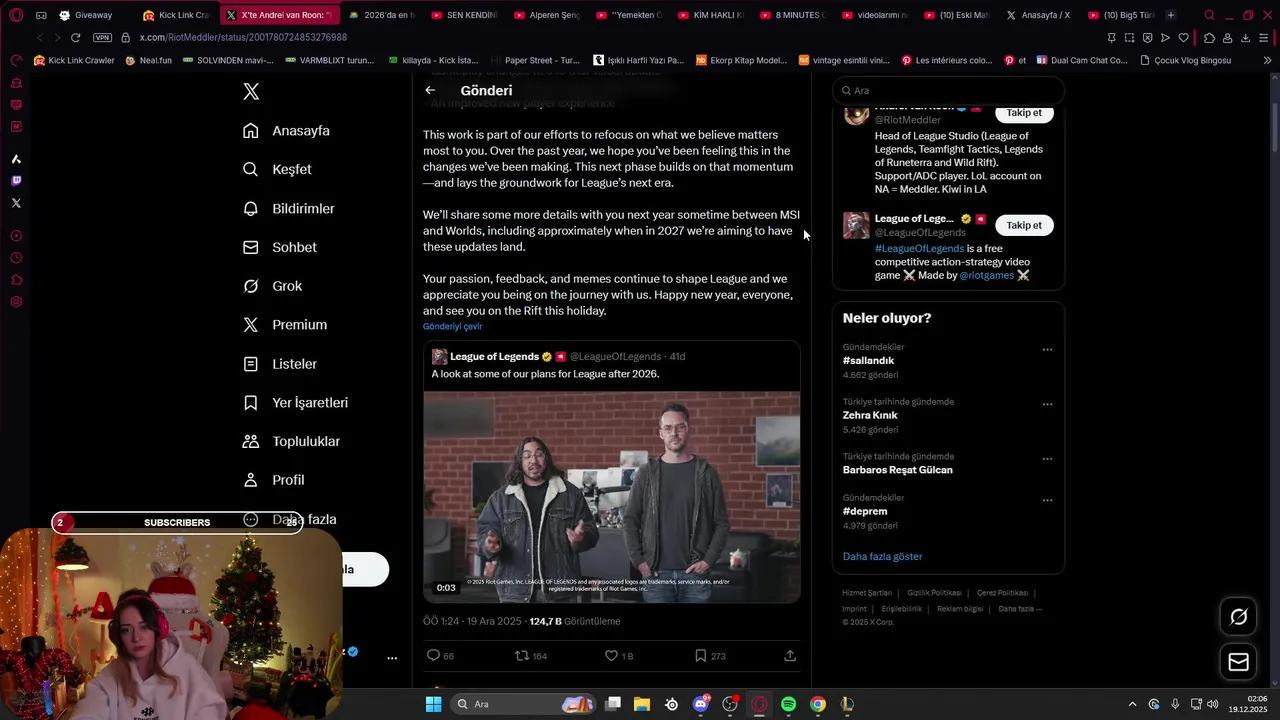The width and height of the screenshot is (1280, 720).
Task: Click the share icon on post
Action: pyautogui.click(x=790, y=656)
